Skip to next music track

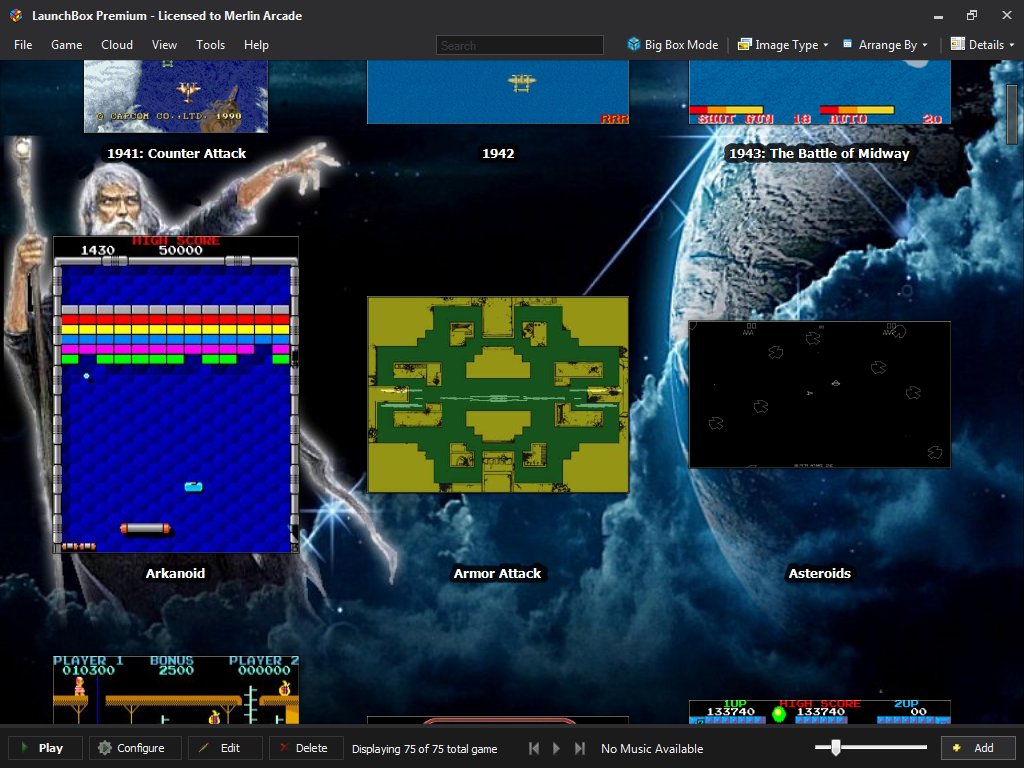[579, 748]
